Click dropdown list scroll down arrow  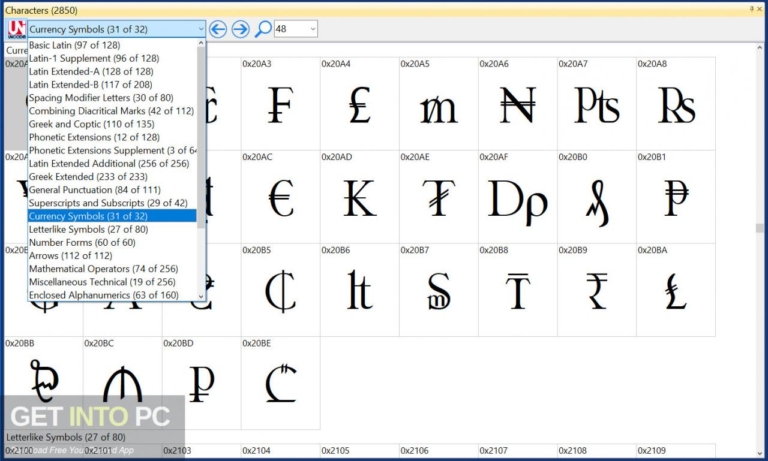(201, 296)
